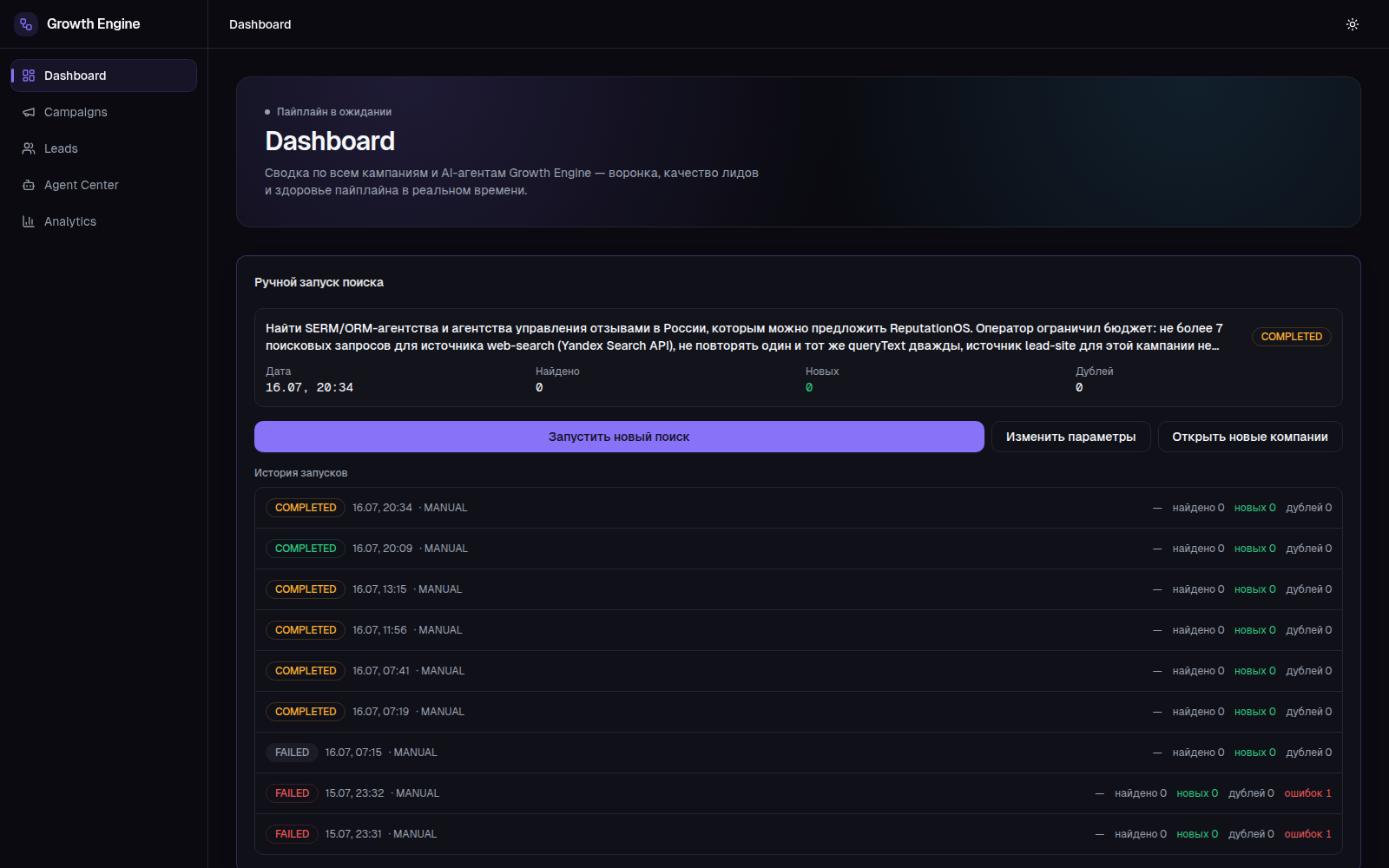Click the Дублей label in summary card

tap(1094, 372)
